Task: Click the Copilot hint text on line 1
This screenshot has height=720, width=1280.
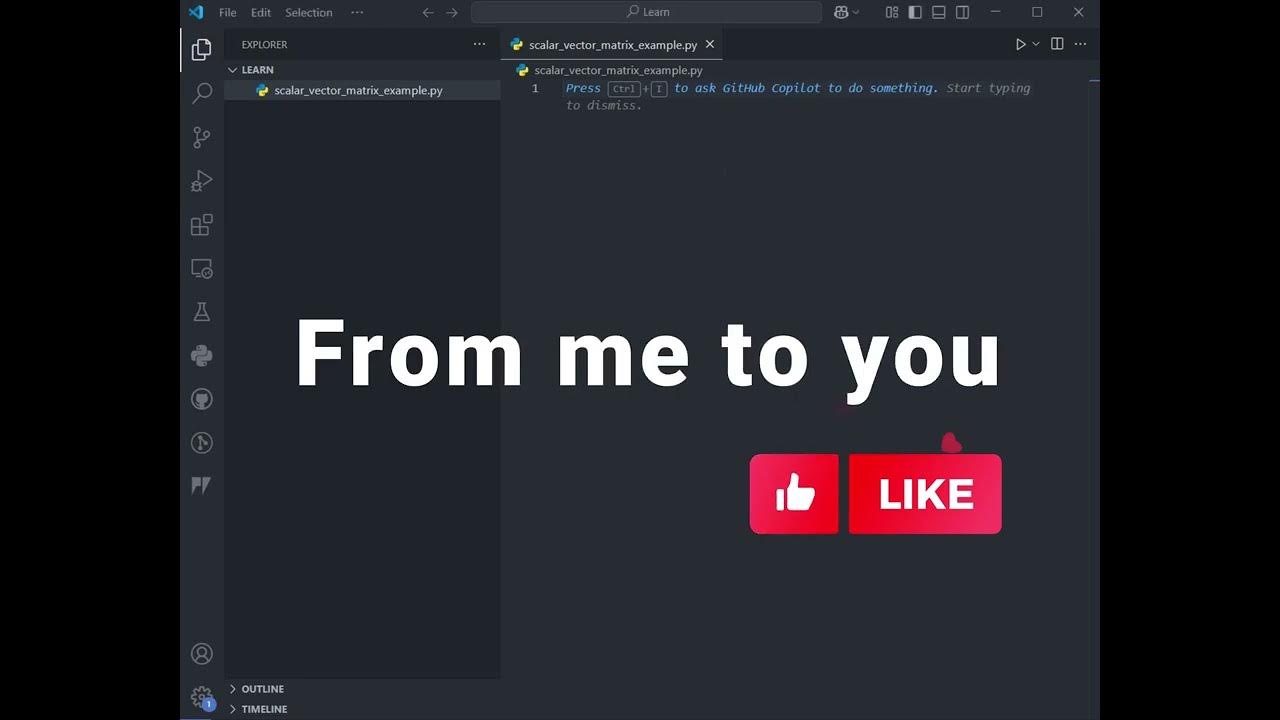Action: [798, 96]
